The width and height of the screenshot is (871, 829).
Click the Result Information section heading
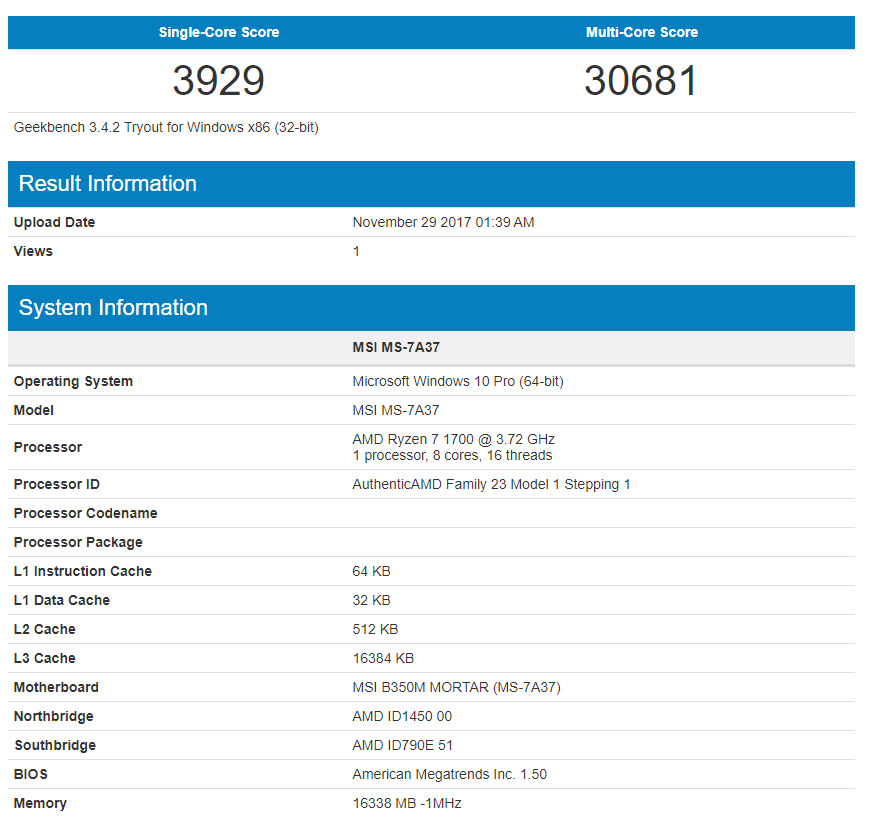(108, 183)
